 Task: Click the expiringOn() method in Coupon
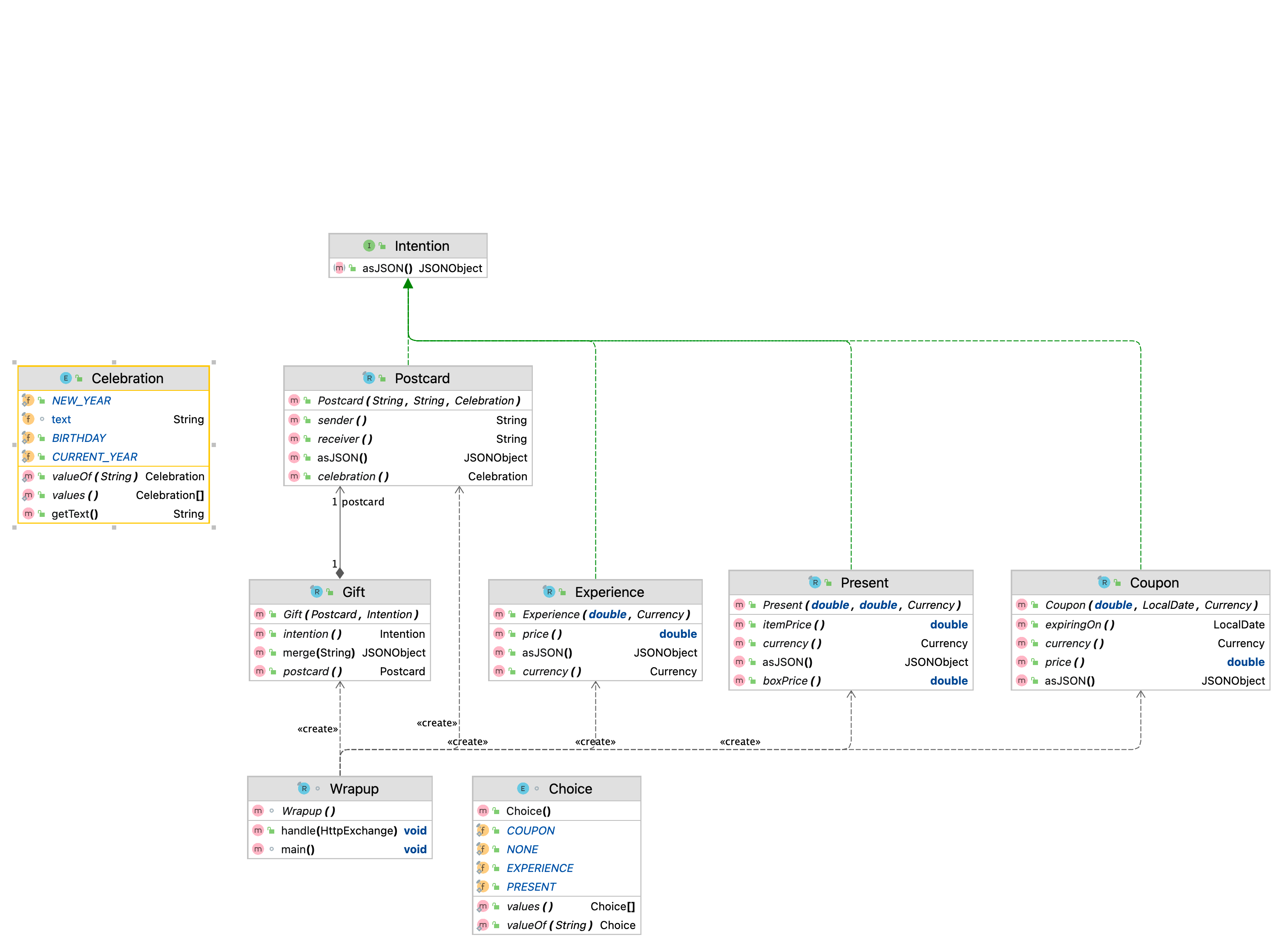pyautogui.click(x=1079, y=625)
